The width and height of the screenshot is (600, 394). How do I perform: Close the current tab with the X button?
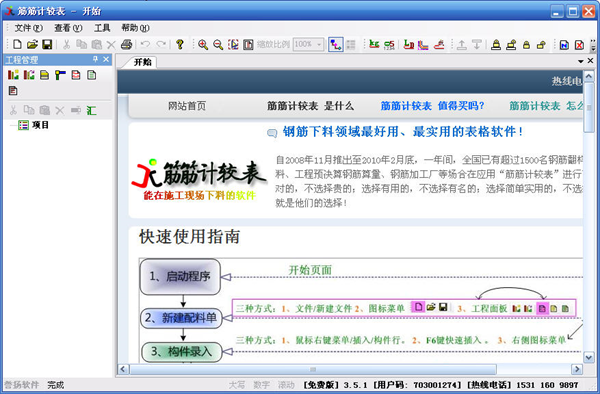[590, 61]
